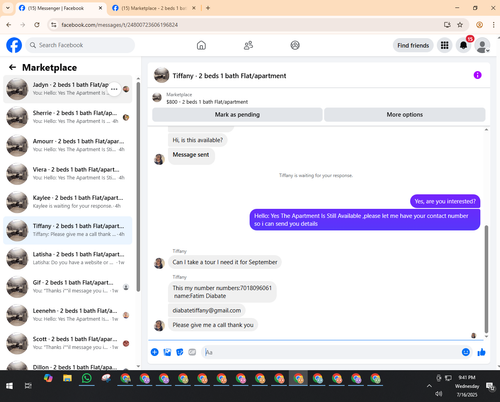Open the Viera conversation
Screen dimensions: 500x402
(68, 174)
